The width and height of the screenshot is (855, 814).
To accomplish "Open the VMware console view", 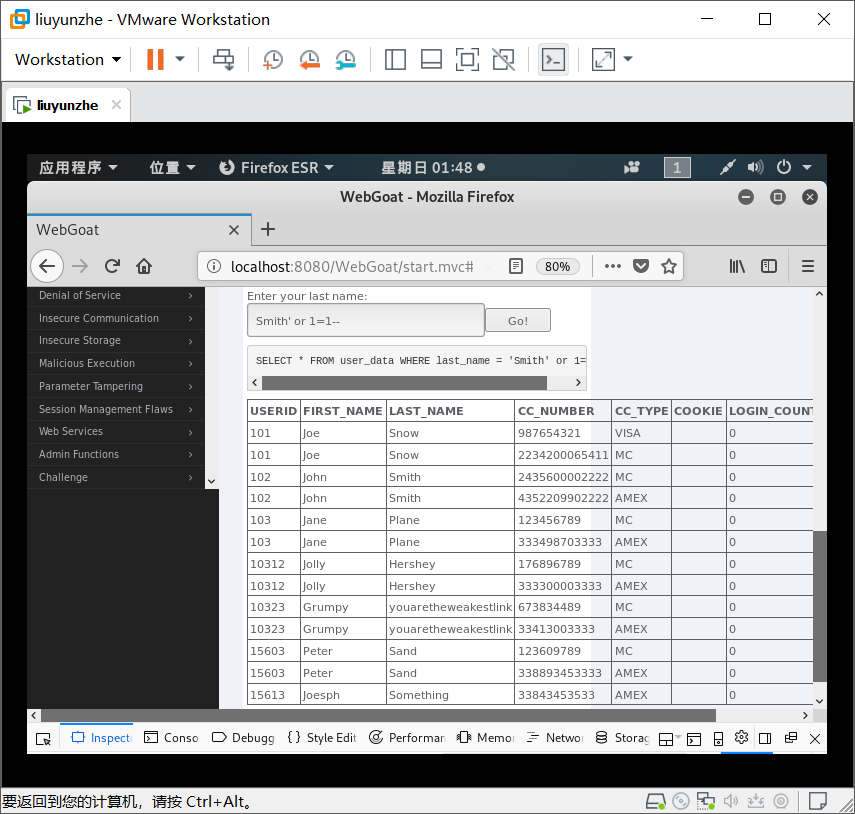I will click(553, 59).
